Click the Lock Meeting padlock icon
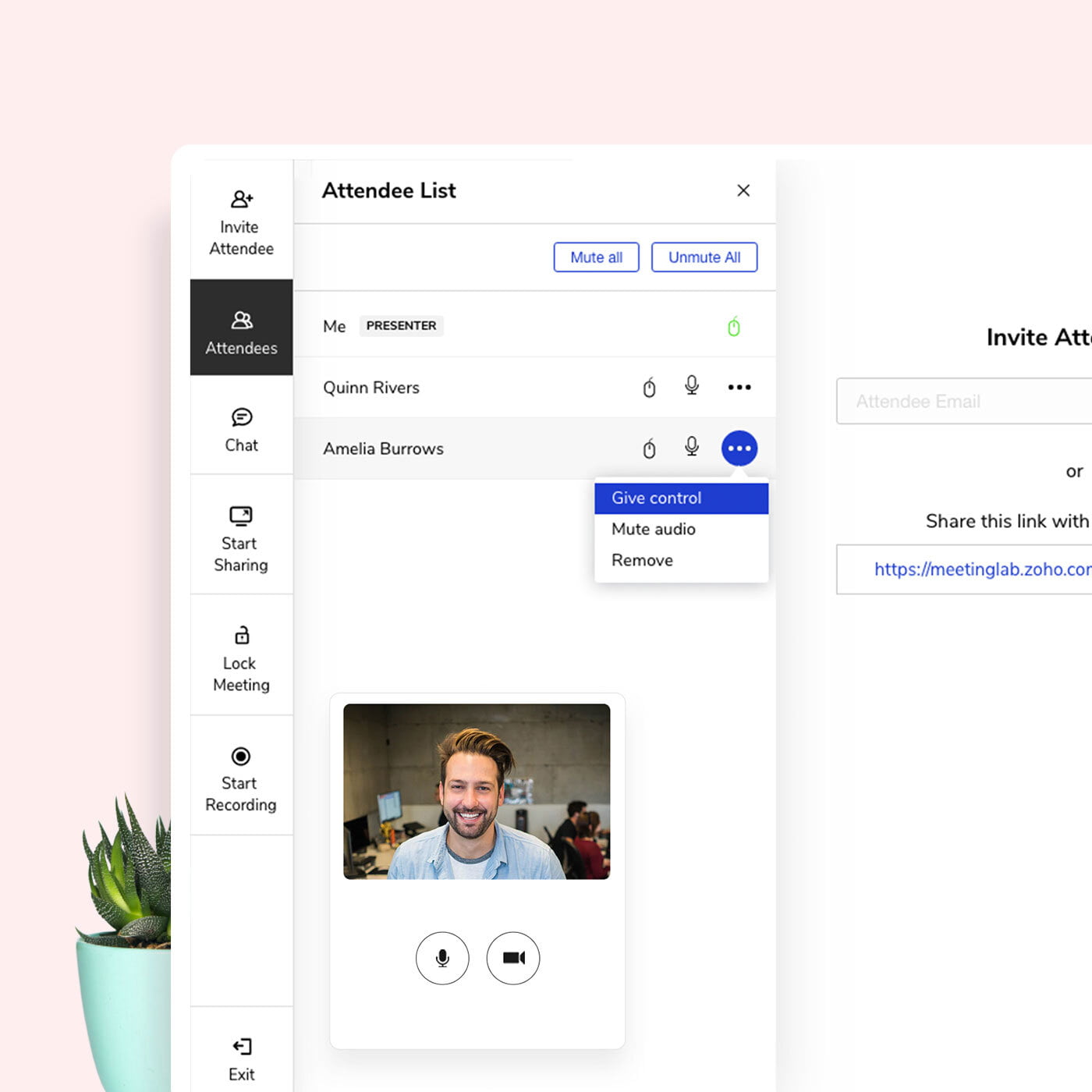 [x=242, y=635]
